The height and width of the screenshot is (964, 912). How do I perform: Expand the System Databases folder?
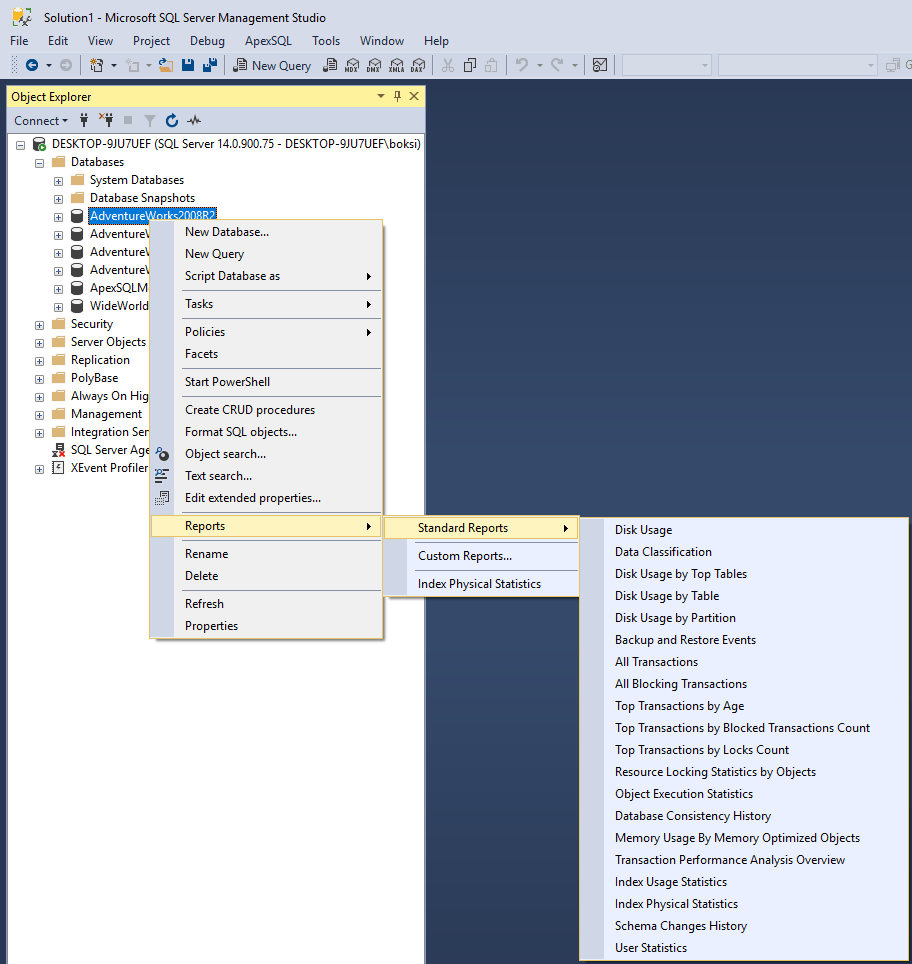click(58, 181)
